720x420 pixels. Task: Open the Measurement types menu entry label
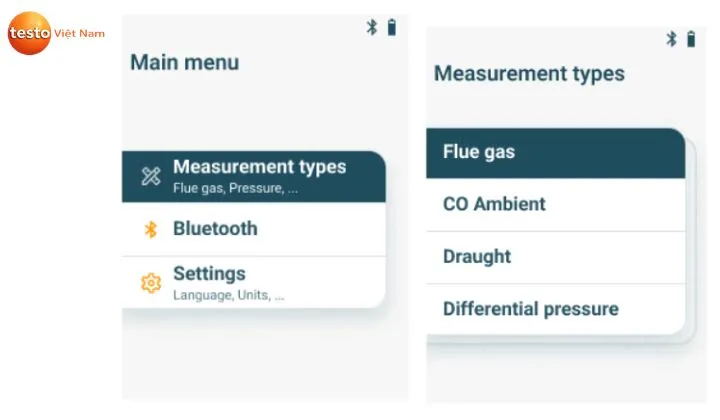[259, 167]
